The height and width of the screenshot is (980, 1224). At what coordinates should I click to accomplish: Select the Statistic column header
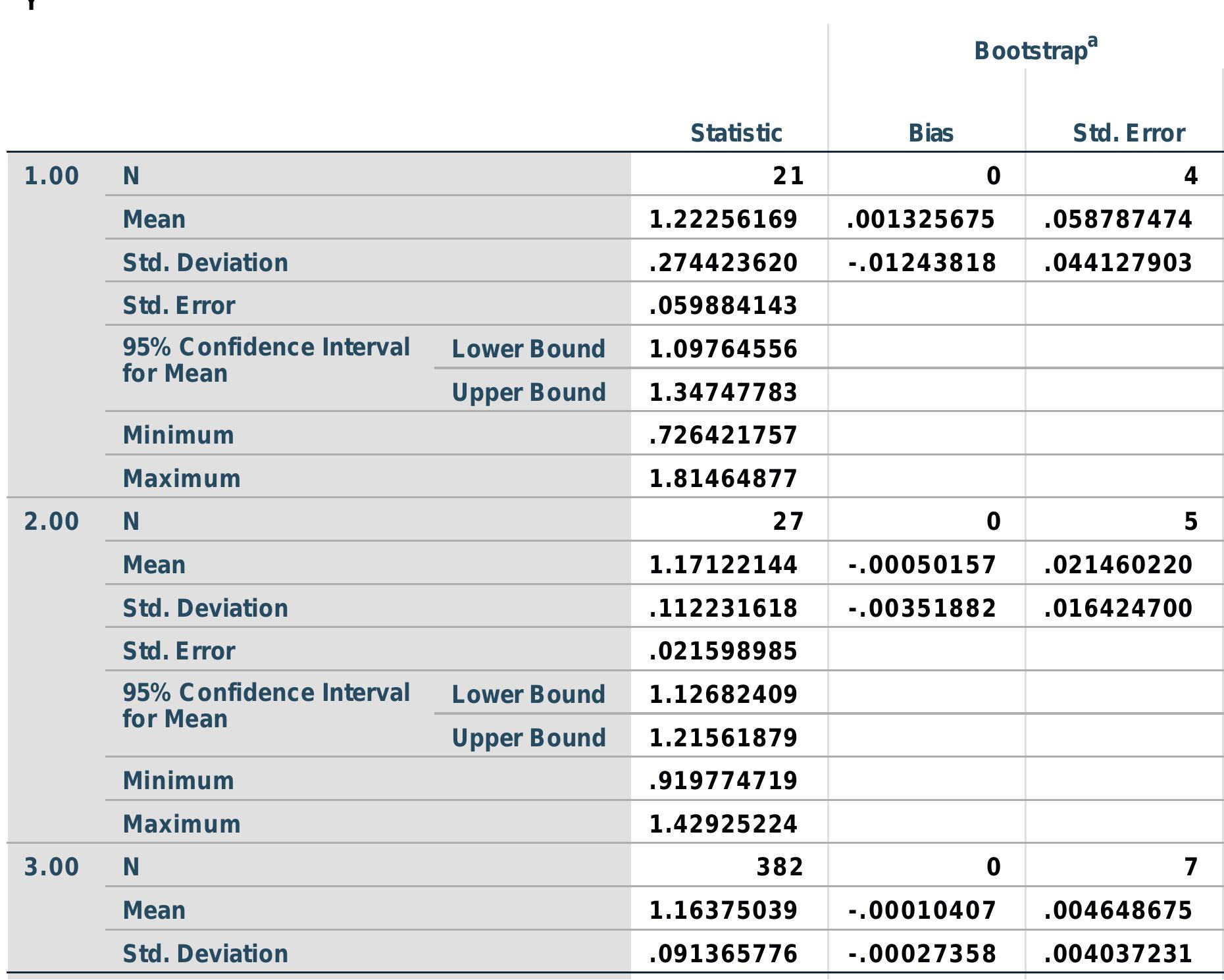pyautogui.click(x=736, y=134)
